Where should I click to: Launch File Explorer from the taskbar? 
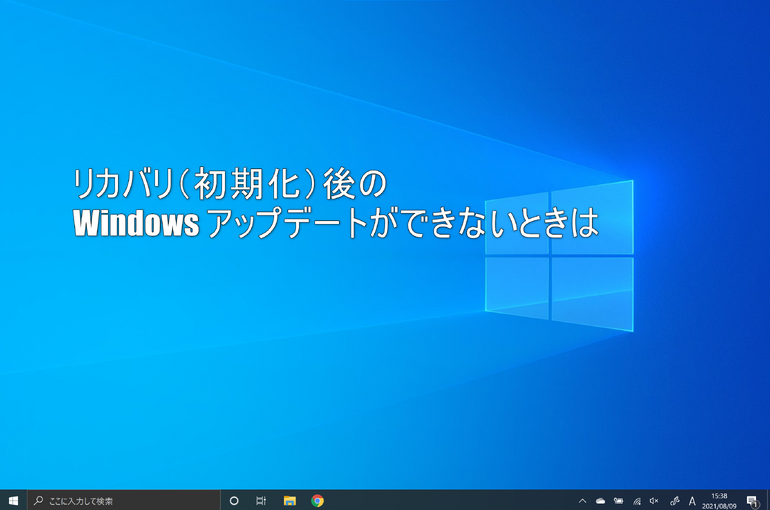pos(290,501)
